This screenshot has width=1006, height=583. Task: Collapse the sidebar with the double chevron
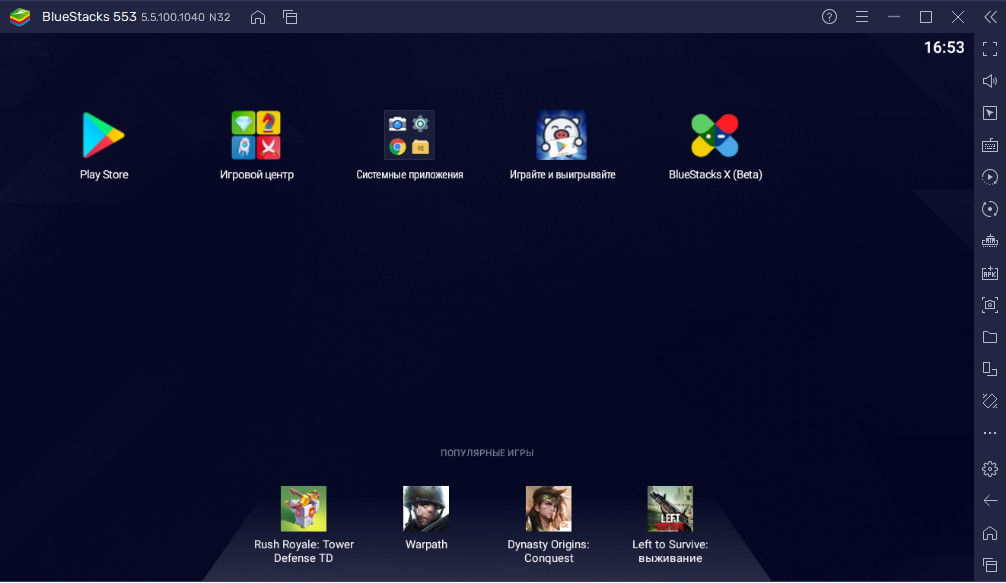[x=991, y=17]
